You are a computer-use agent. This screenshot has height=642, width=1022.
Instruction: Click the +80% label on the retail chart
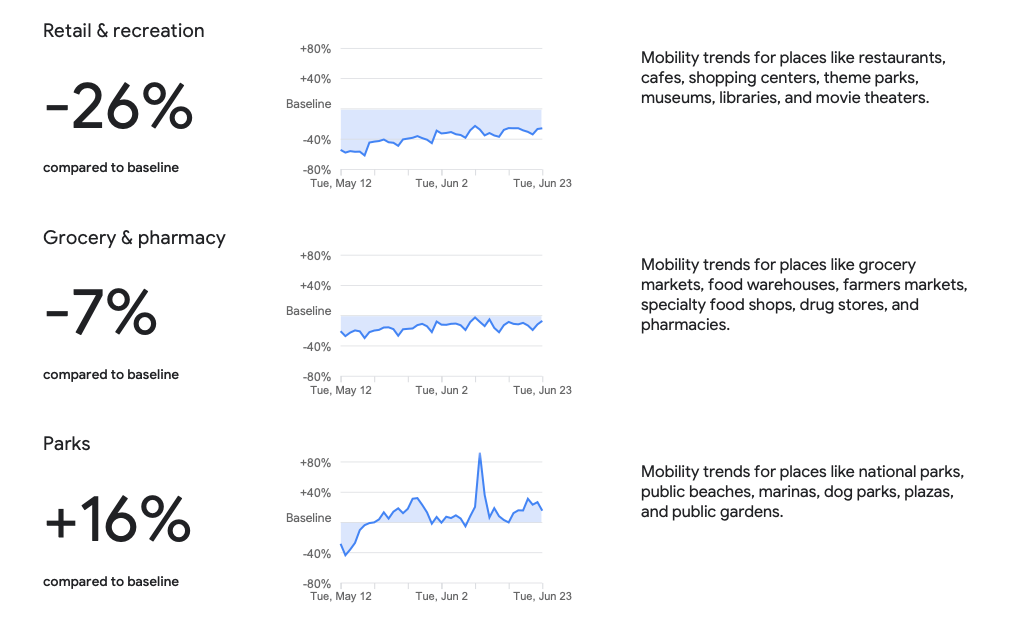pyautogui.click(x=315, y=49)
